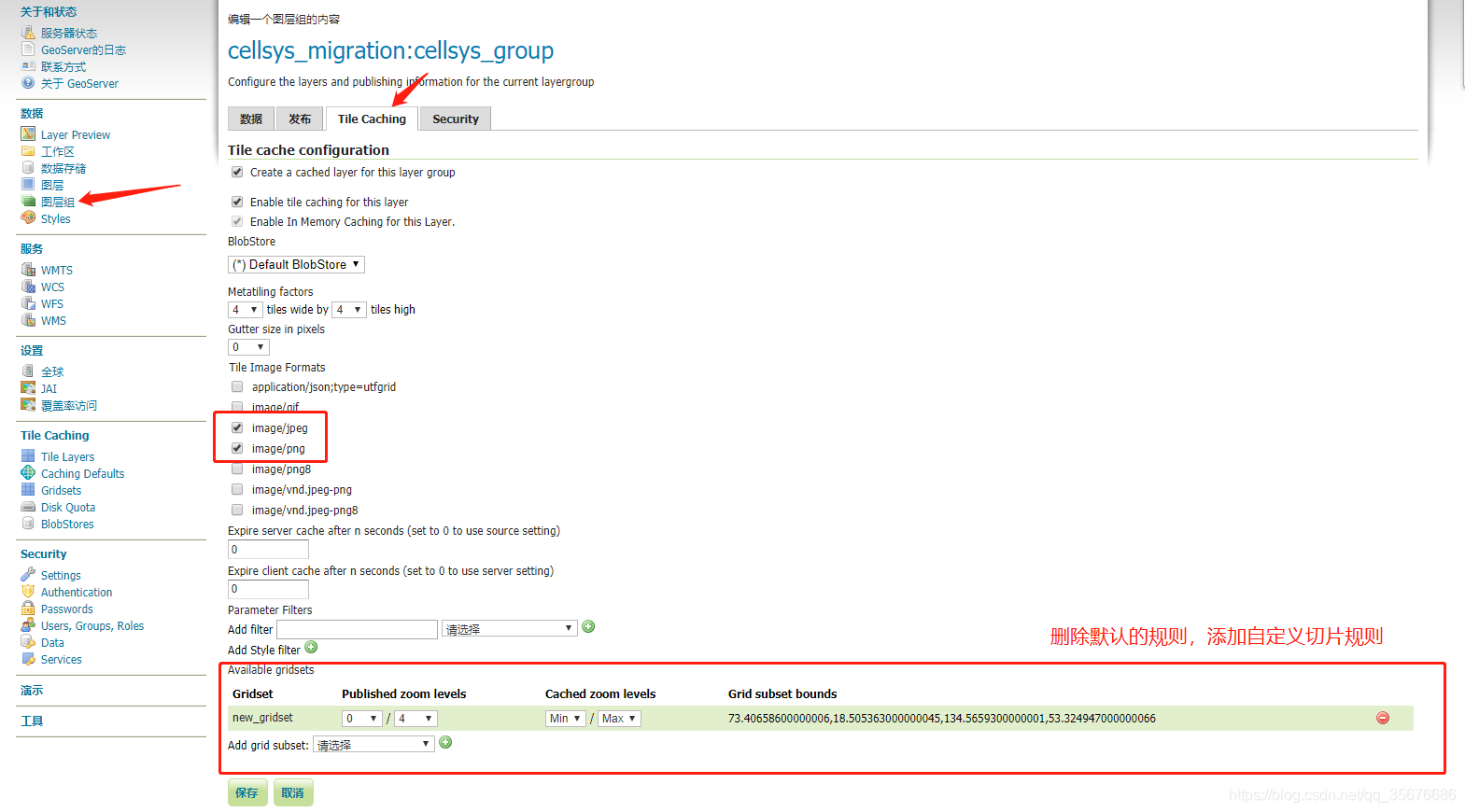The height and width of the screenshot is (812, 1465).
Task: Click the Disk Quota icon
Action: coord(28,507)
